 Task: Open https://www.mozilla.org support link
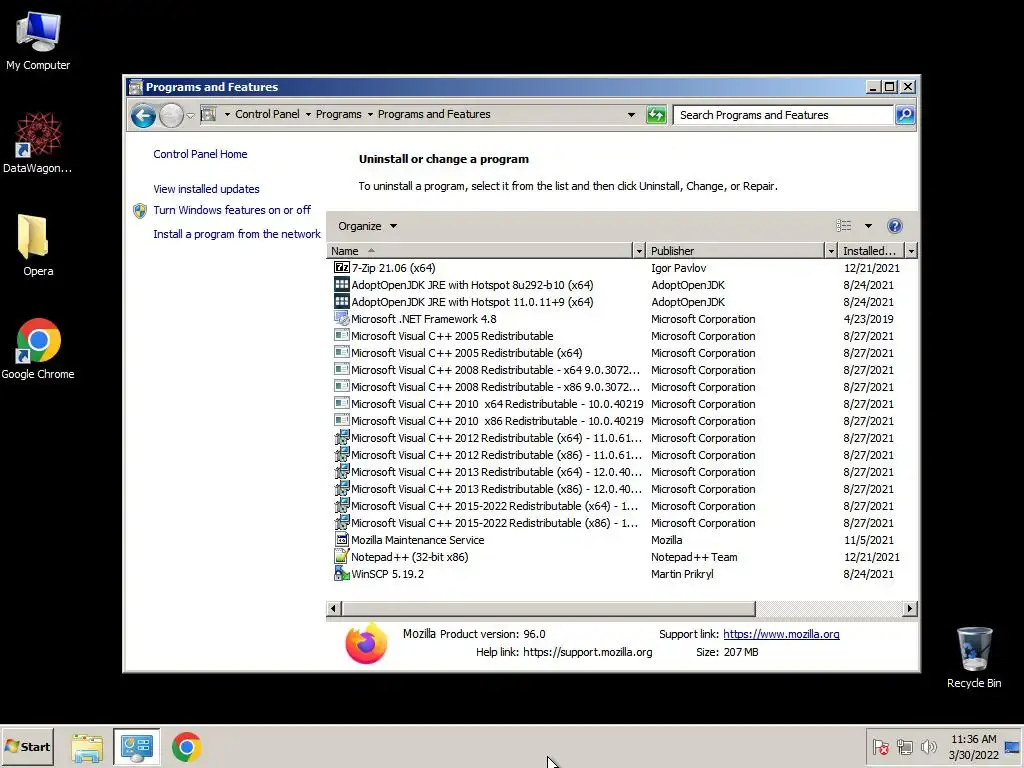pos(781,634)
